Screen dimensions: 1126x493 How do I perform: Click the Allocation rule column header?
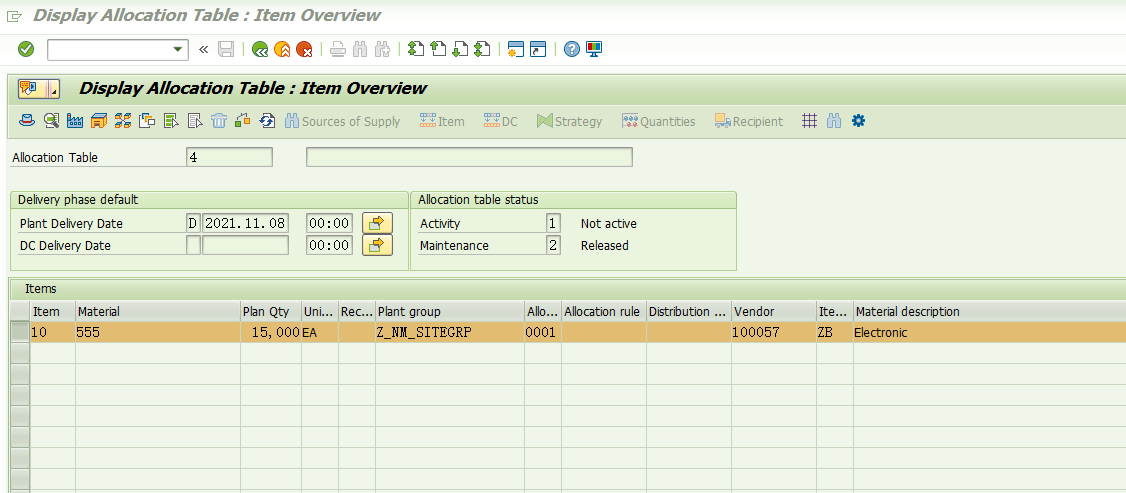click(x=604, y=311)
